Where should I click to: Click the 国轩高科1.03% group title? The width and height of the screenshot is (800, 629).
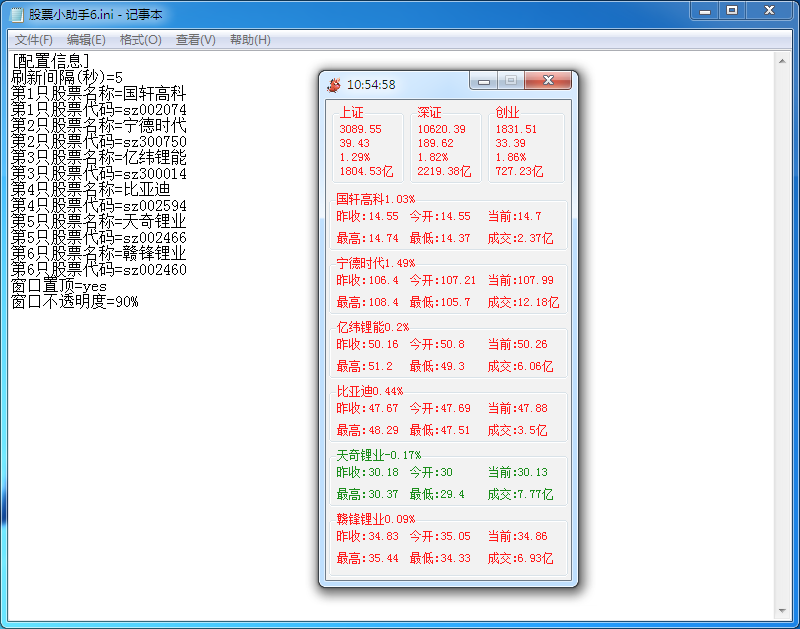tap(376, 199)
